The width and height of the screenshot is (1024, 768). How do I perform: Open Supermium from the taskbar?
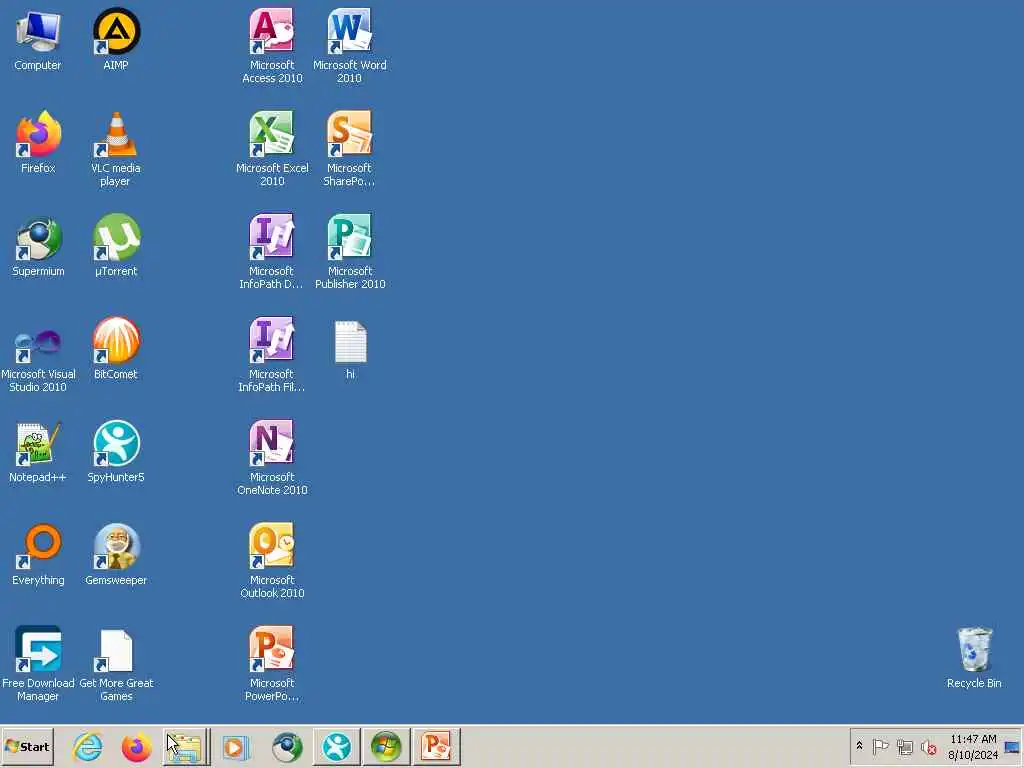click(287, 746)
